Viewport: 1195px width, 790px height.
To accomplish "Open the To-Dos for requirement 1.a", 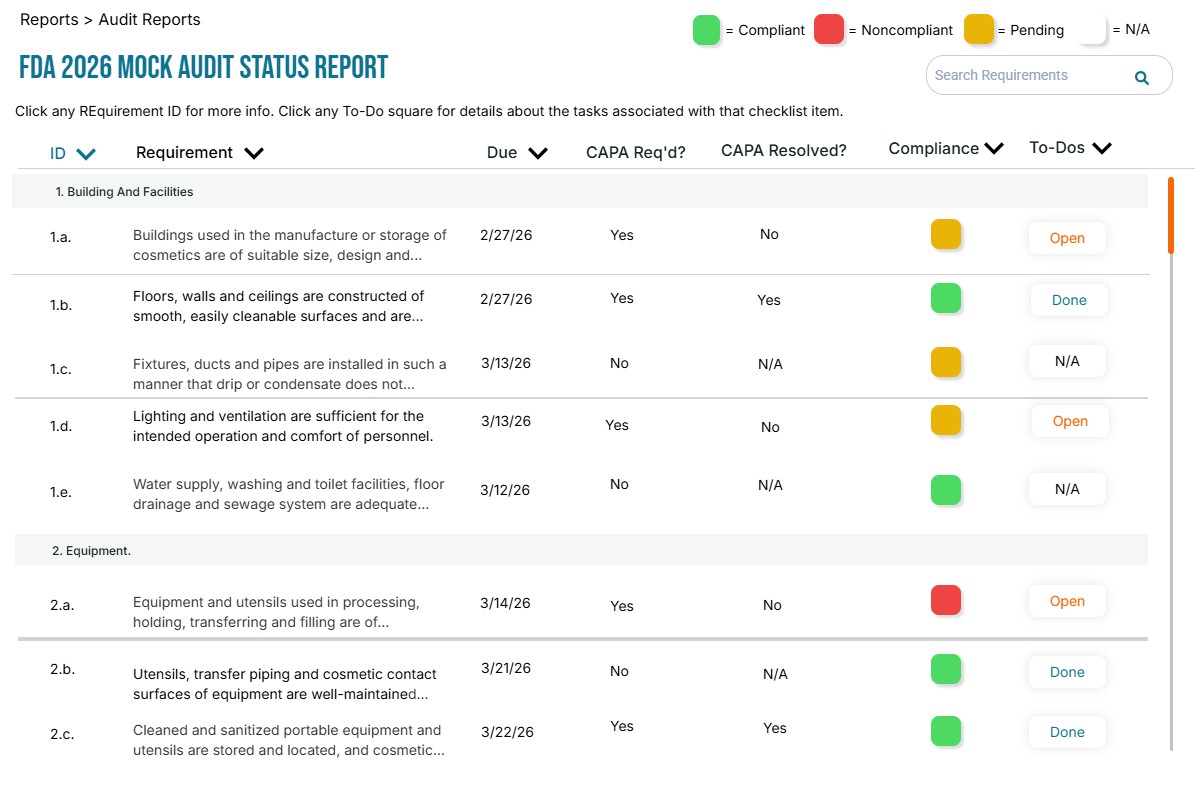I will (1067, 238).
